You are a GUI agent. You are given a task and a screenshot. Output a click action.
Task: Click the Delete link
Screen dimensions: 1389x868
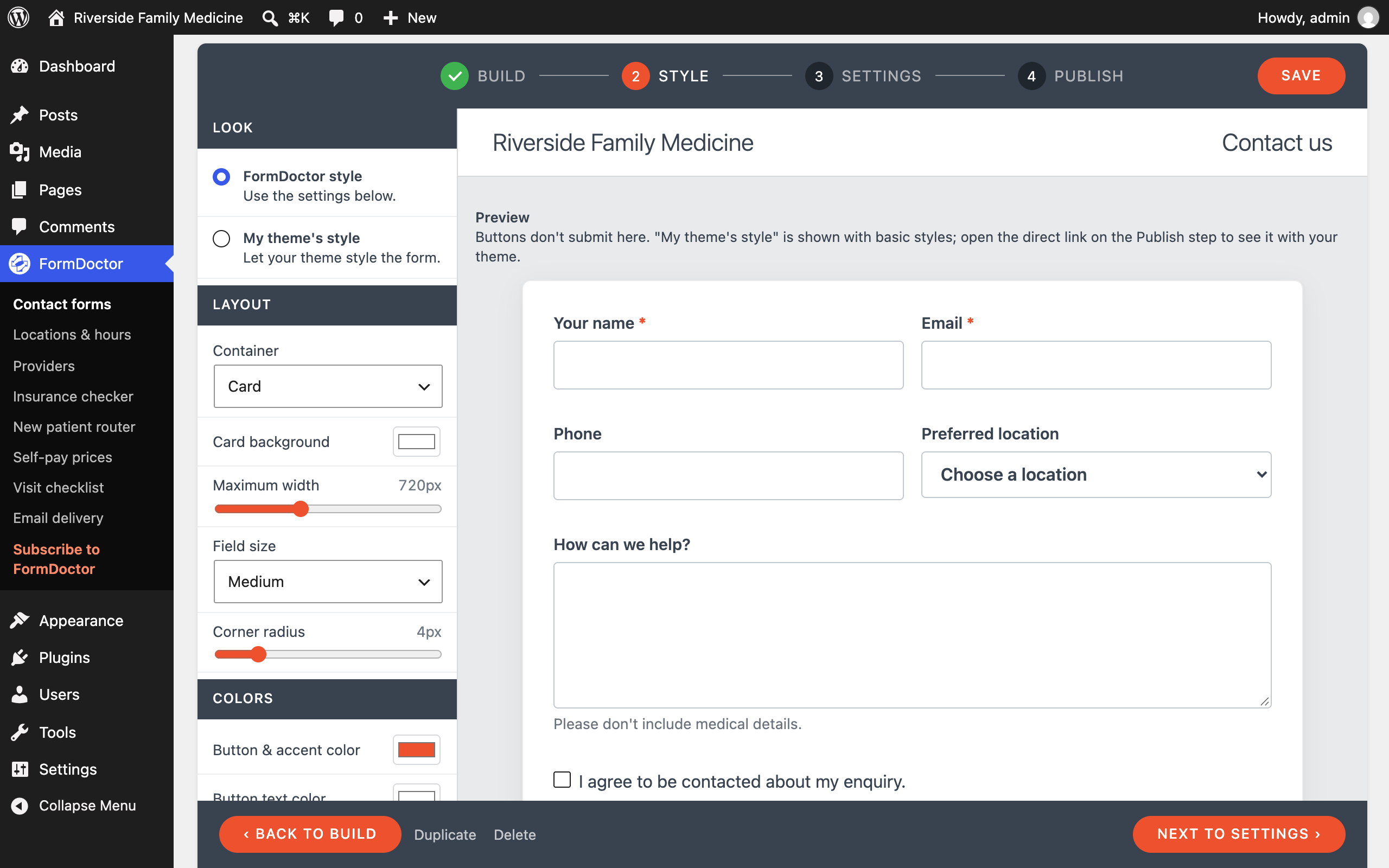515,835
